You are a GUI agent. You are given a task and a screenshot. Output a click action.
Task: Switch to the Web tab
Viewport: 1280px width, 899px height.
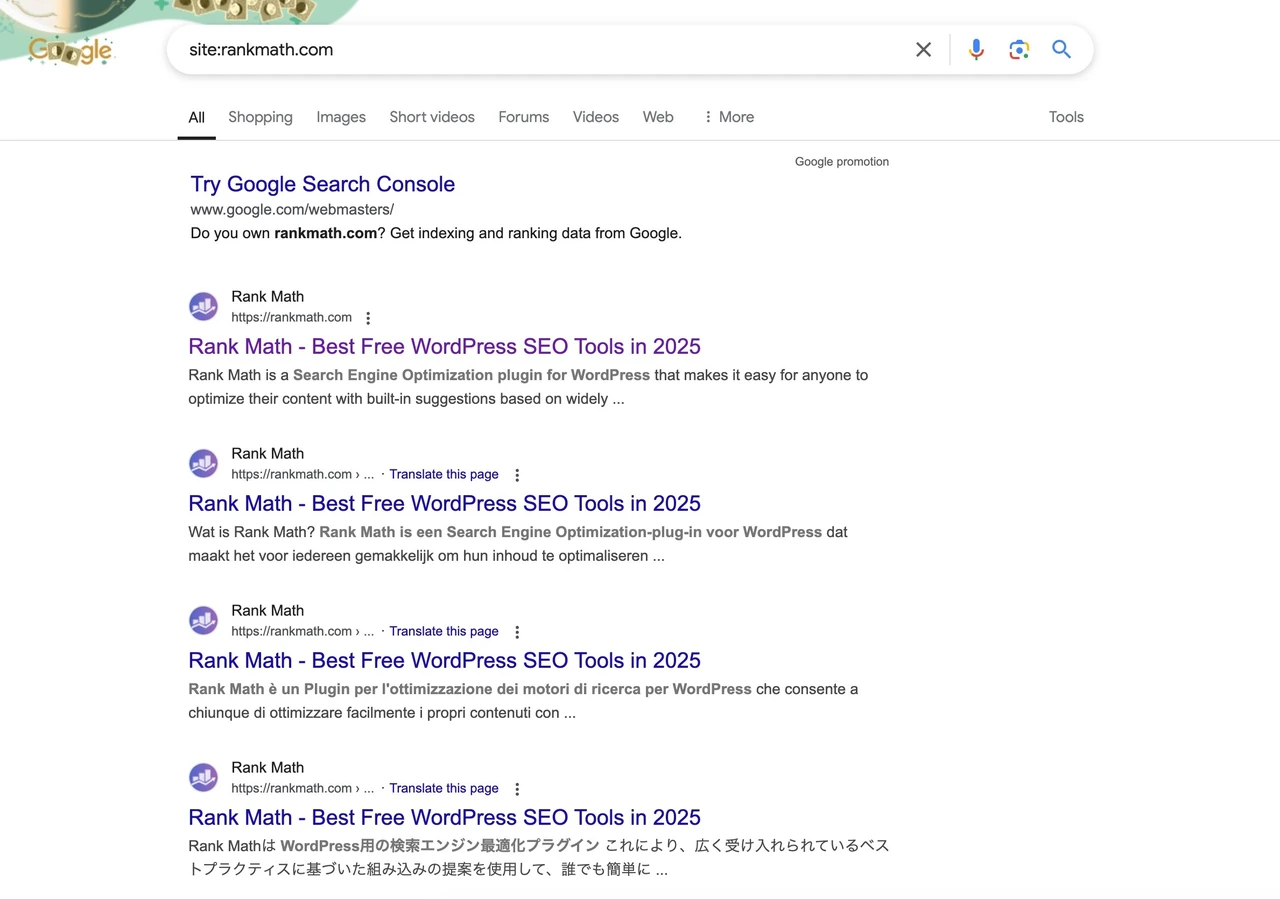click(658, 117)
